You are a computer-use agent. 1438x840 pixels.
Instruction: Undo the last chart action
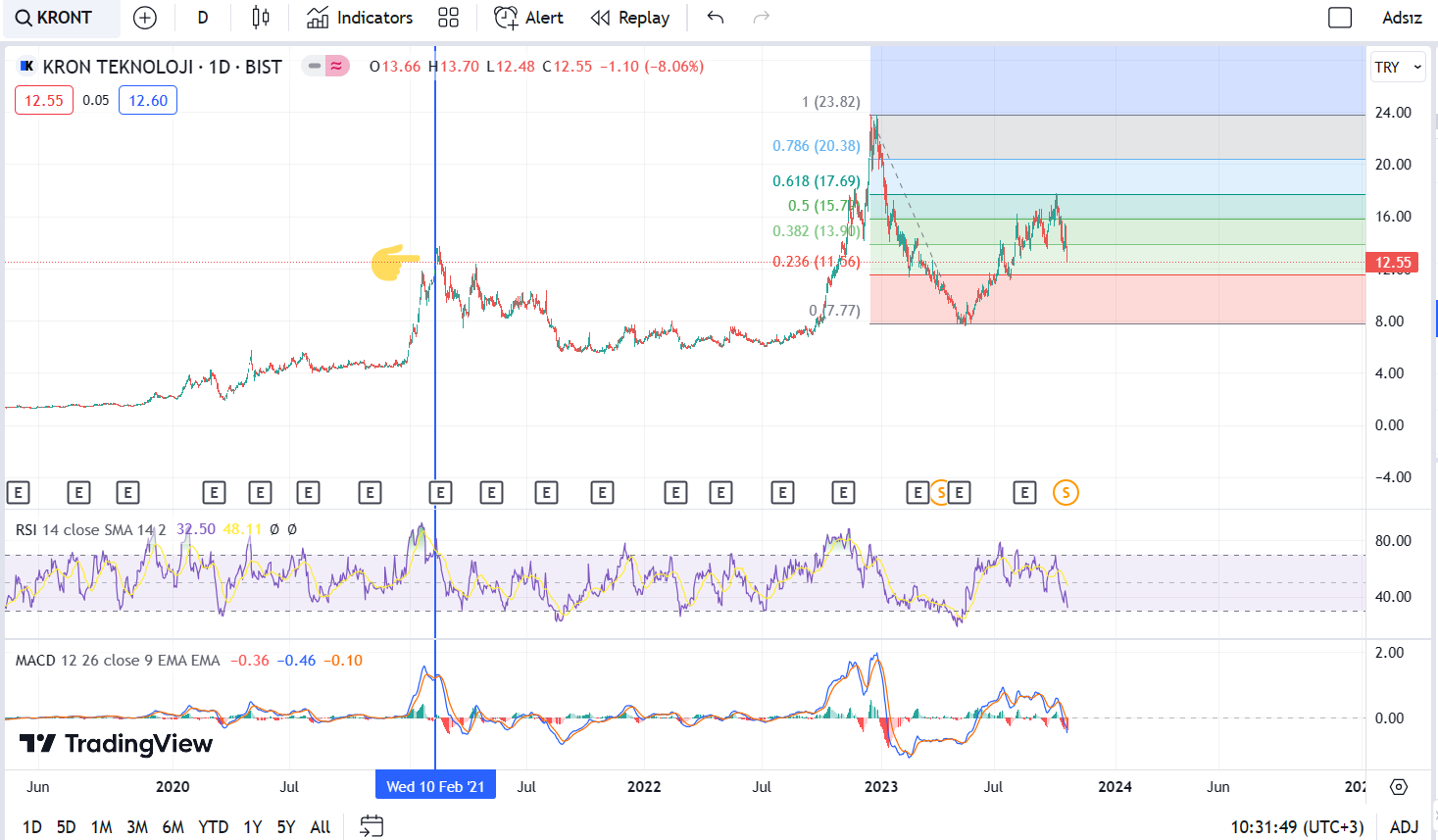716,18
